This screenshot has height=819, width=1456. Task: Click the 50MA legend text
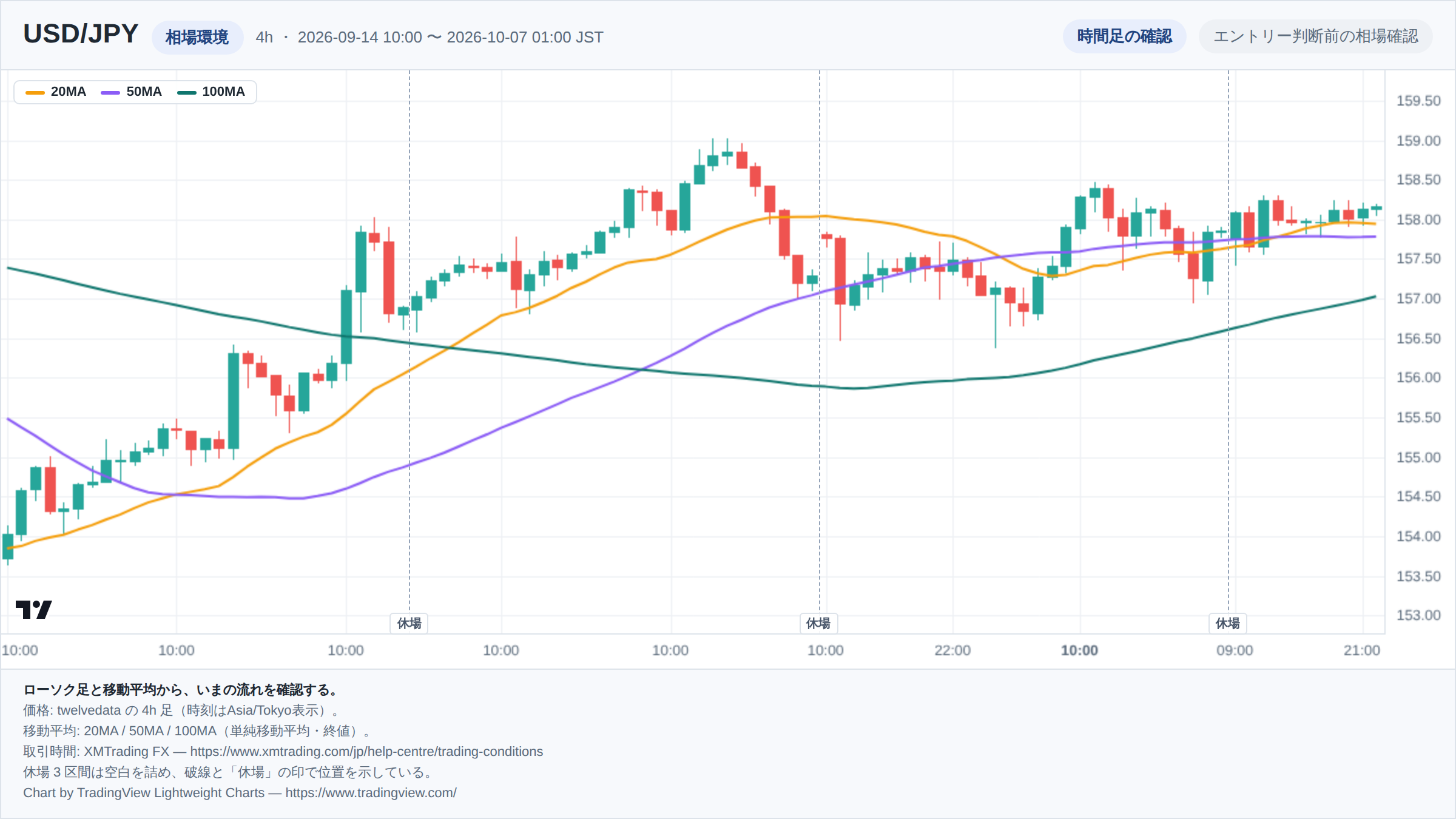[x=144, y=92]
